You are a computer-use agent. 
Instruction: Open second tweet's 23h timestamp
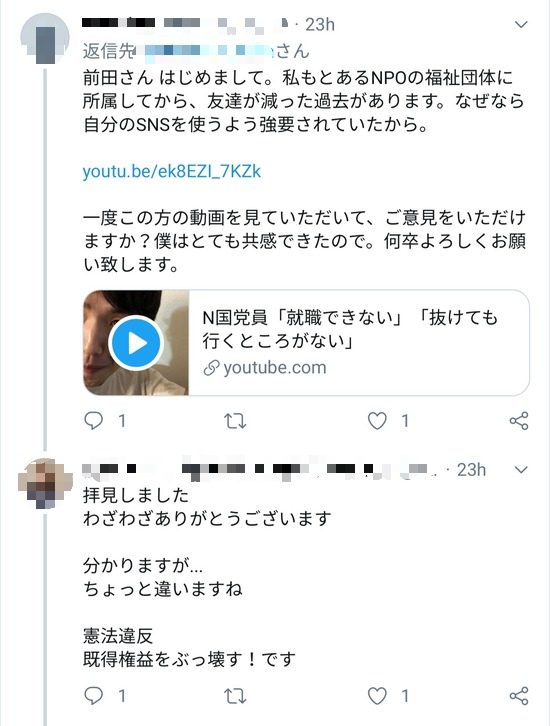tap(471, 470)
